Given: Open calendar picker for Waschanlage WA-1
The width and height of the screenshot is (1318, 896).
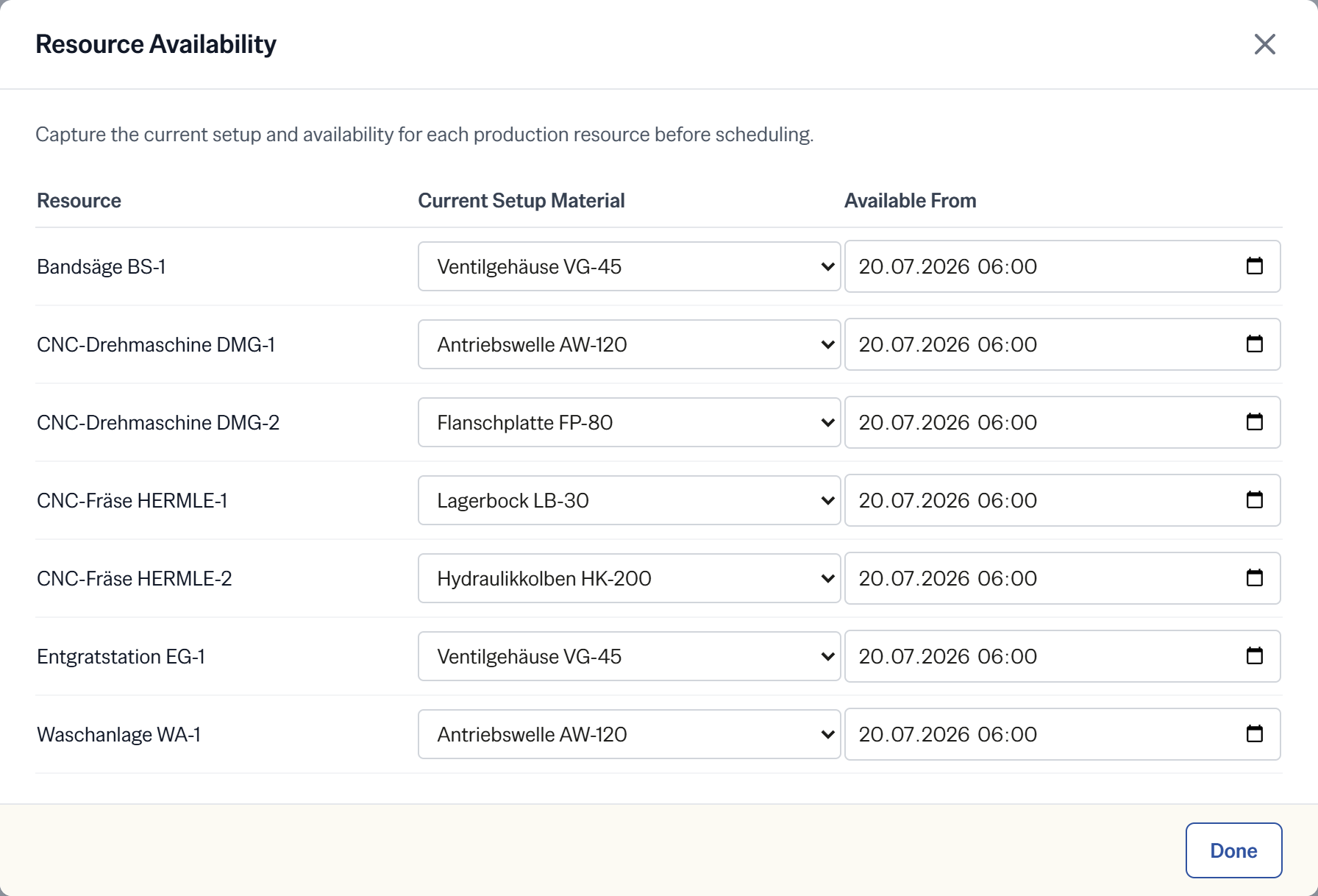Looking at the screenshot, I should pyautogui.click(x=1255, y=733).
